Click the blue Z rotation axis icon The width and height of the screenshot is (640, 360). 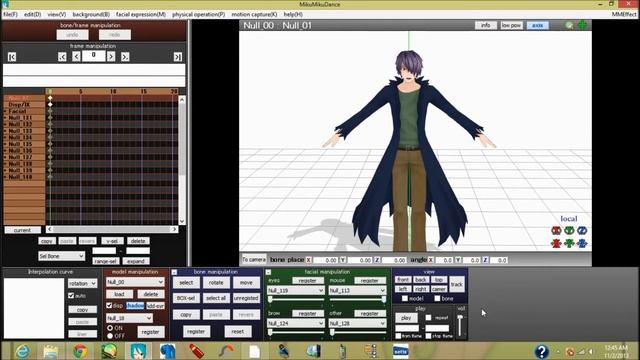click(x=582, y=231)
